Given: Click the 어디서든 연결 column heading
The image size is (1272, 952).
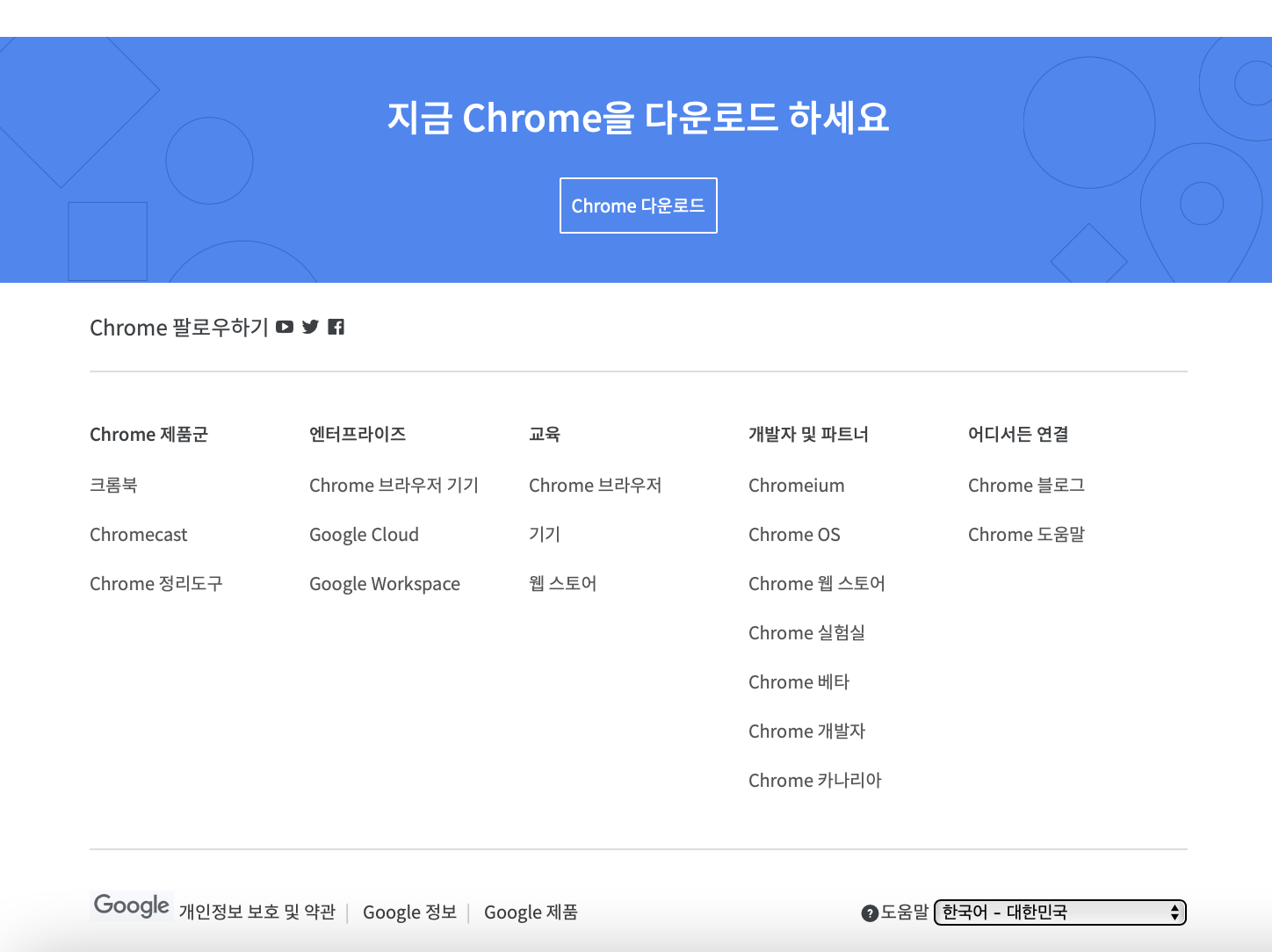Looking at the screenshot, I should click(1018, 434).
